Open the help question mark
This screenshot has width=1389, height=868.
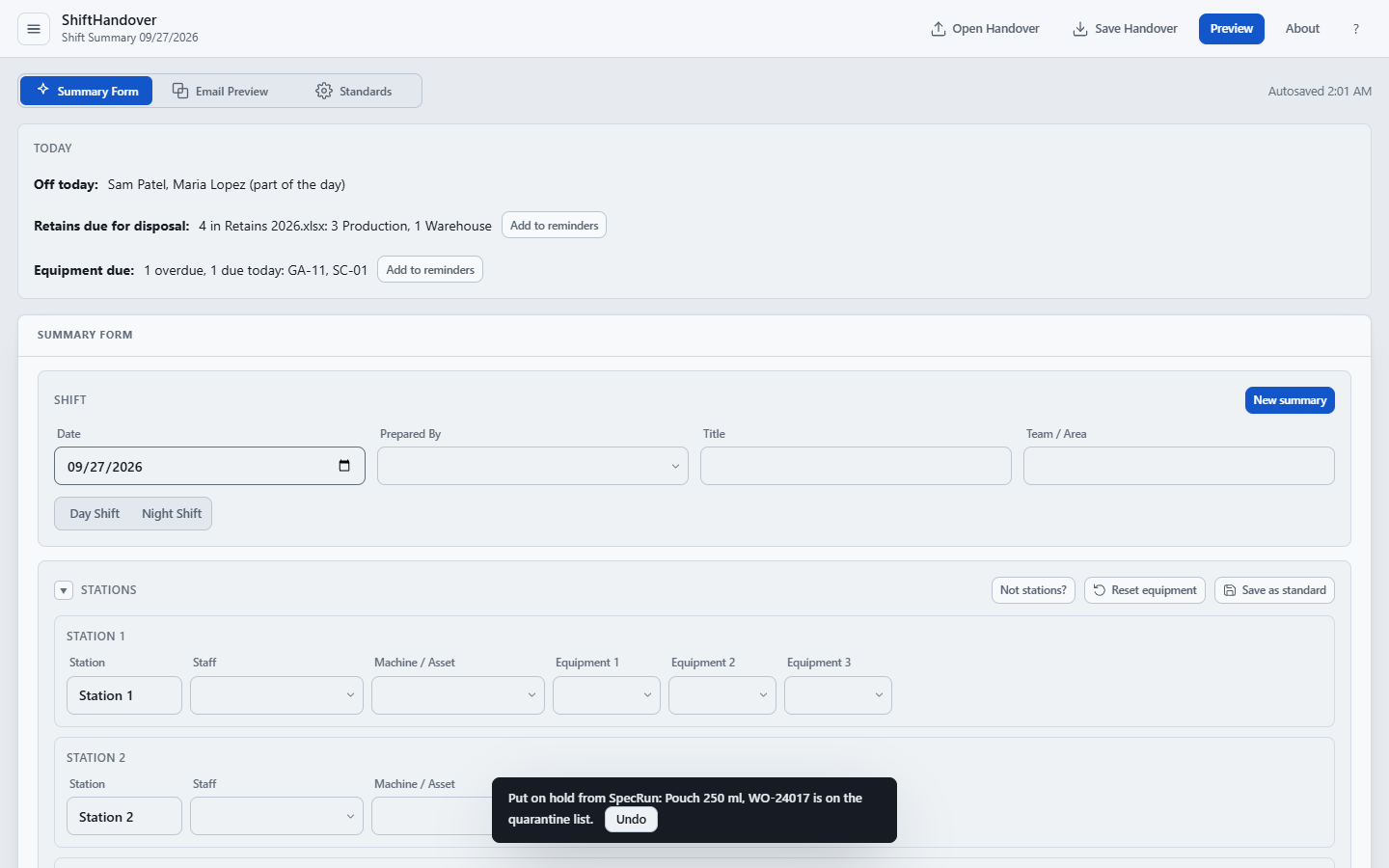click(x=1355, y=29)
